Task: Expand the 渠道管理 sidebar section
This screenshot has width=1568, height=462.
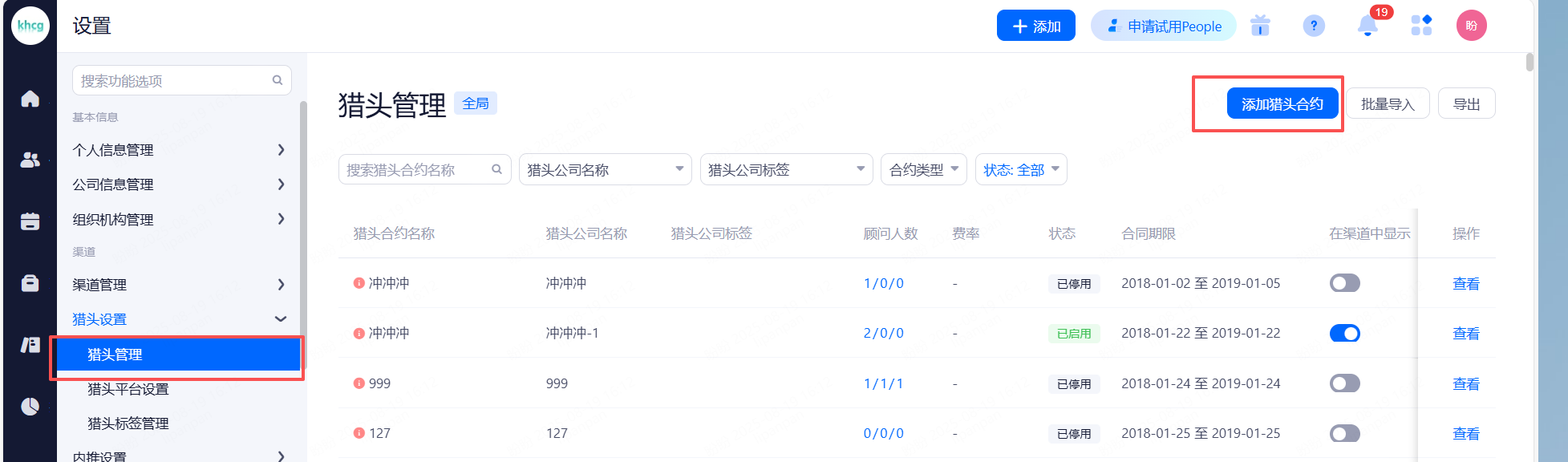Action: click(178, 285)
